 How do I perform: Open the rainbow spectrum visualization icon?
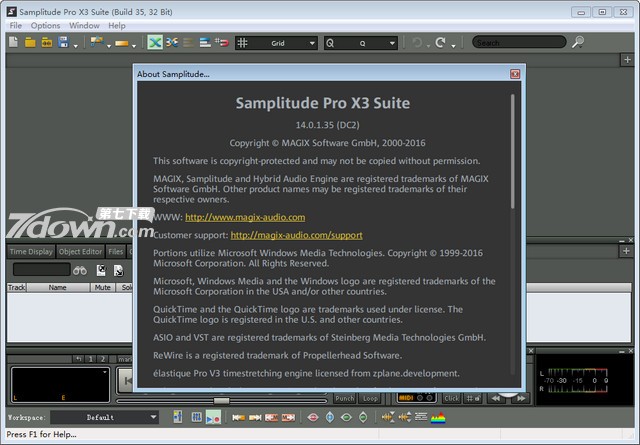438,418
